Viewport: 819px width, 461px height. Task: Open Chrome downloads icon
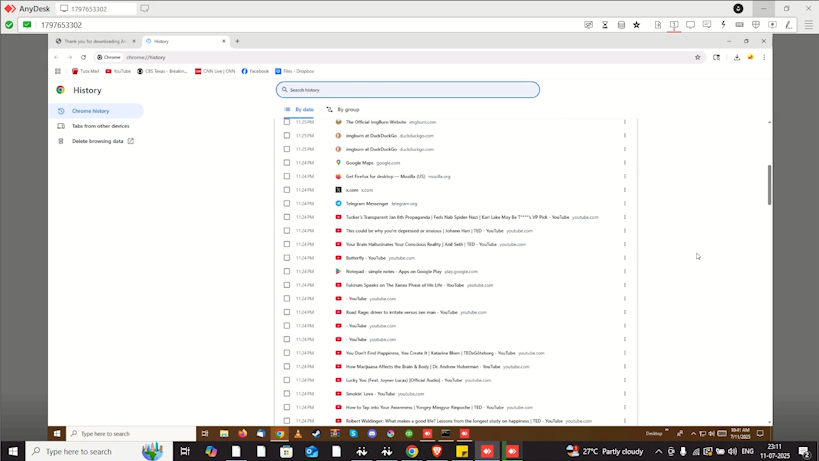736,57
